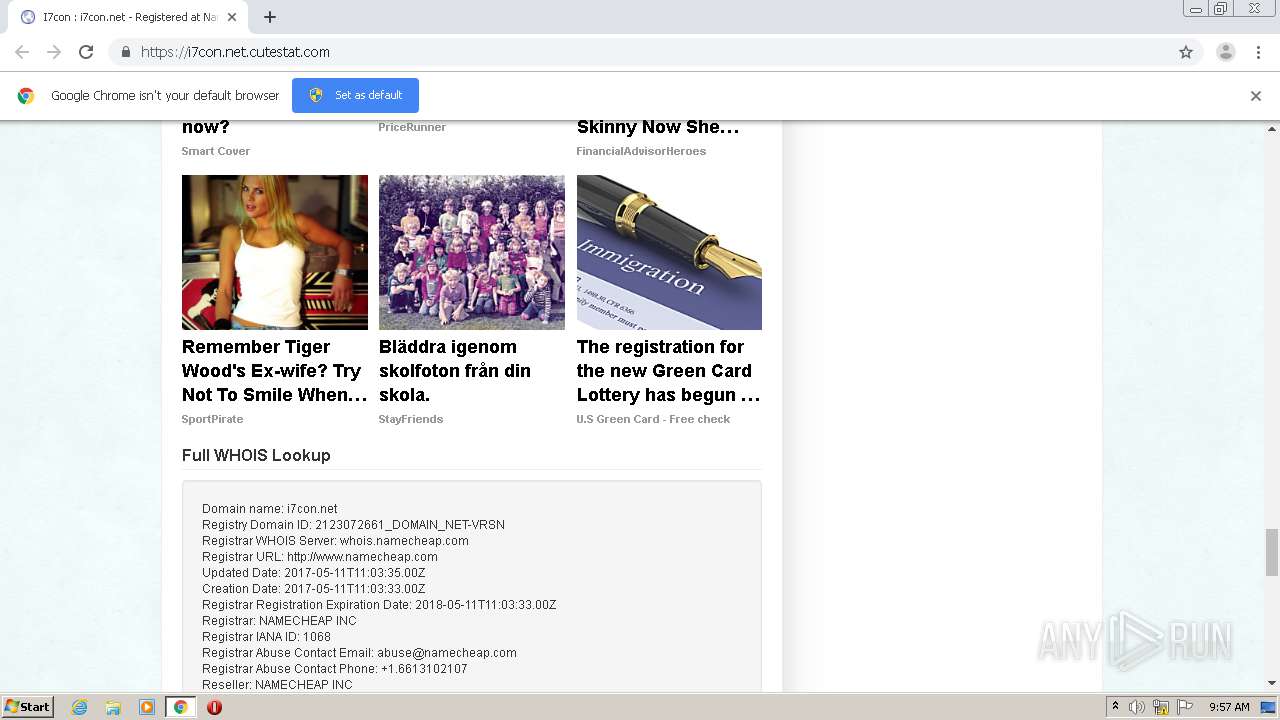Screen dimensions: 1280x720
Task: Click the Updated Date line
Action: click(x=314, y=573)
